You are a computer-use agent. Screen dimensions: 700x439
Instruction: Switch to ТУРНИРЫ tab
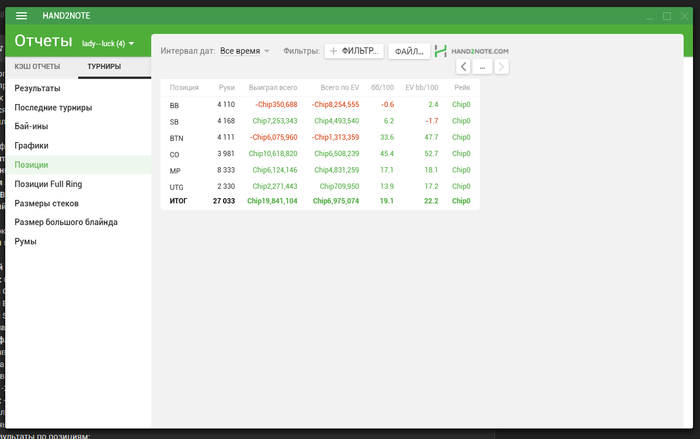coord(104,67)
